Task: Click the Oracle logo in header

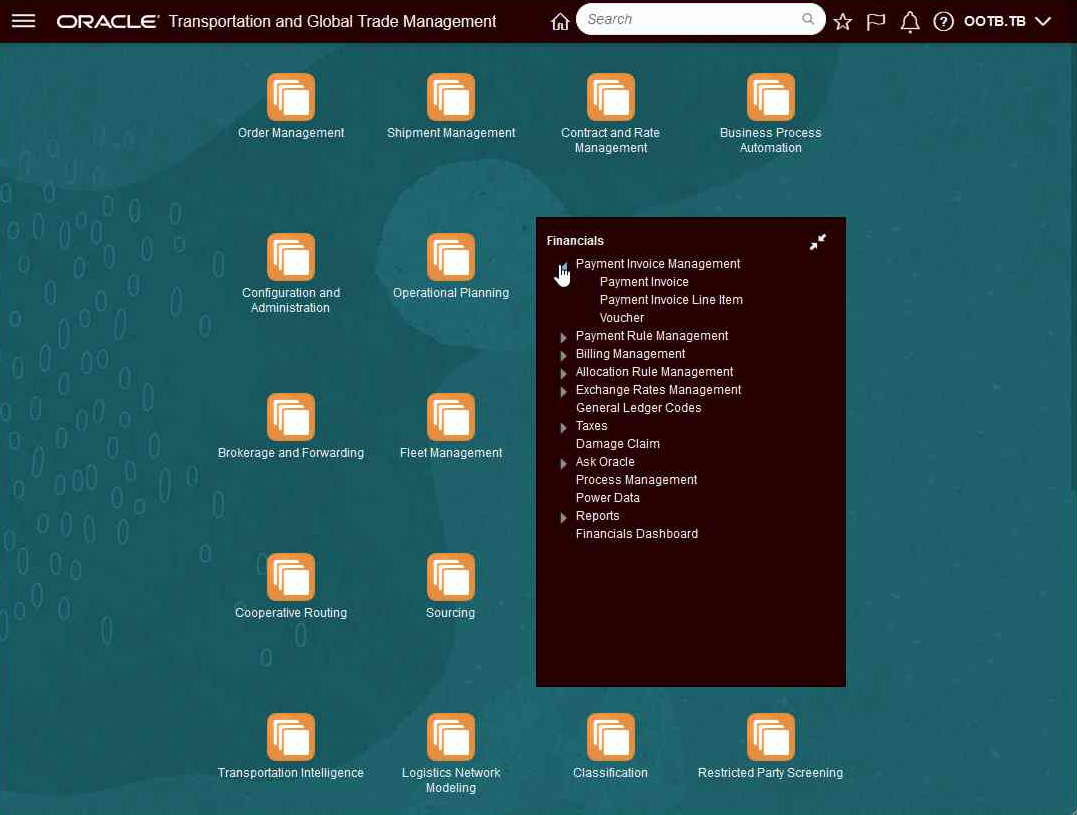Action: tap(107, 21)
